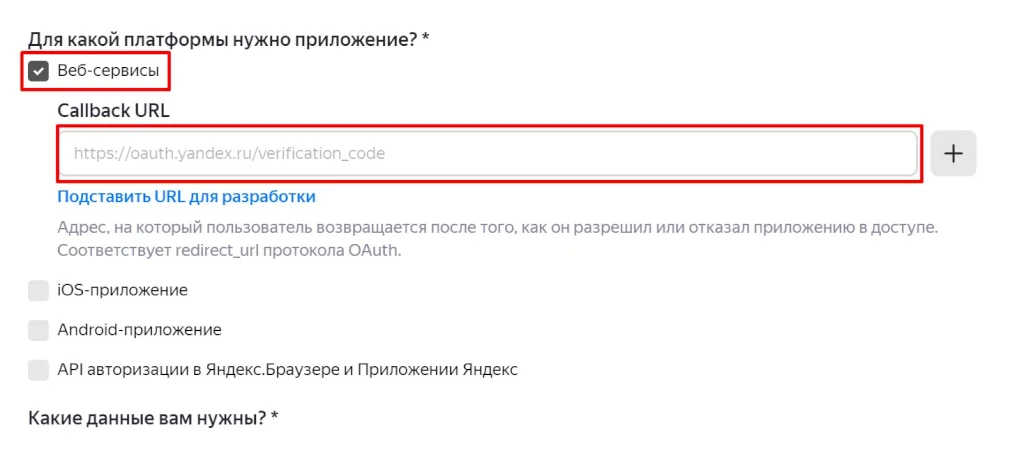This screenshot has width=1024, height=449.
Task: Check the API авторизации в Яндекс.Браузере box
Action: [39, 370]
